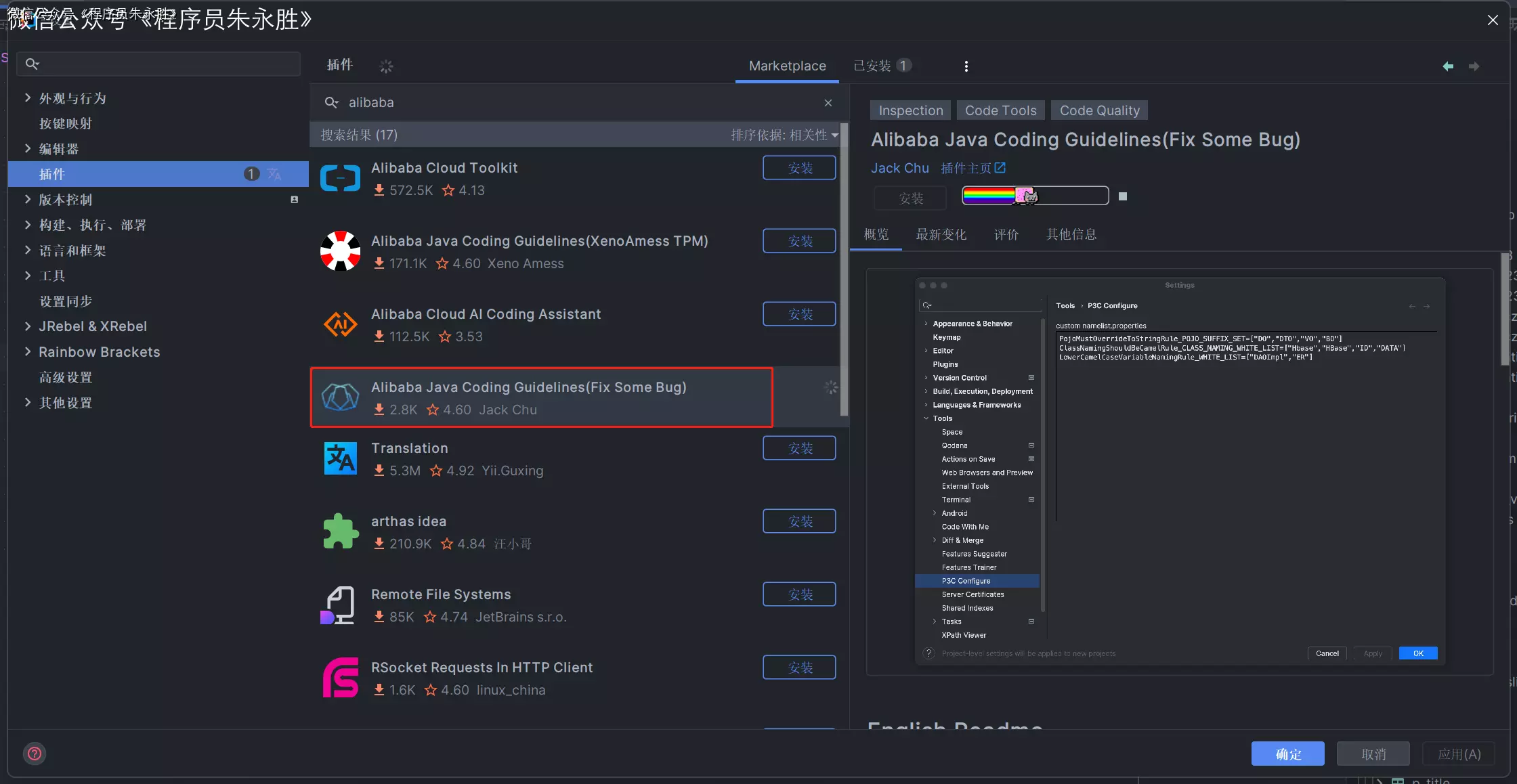Click the RSocket Requests plugin icon
This screenshot has width=1517, height=784.
click(340, 678)
